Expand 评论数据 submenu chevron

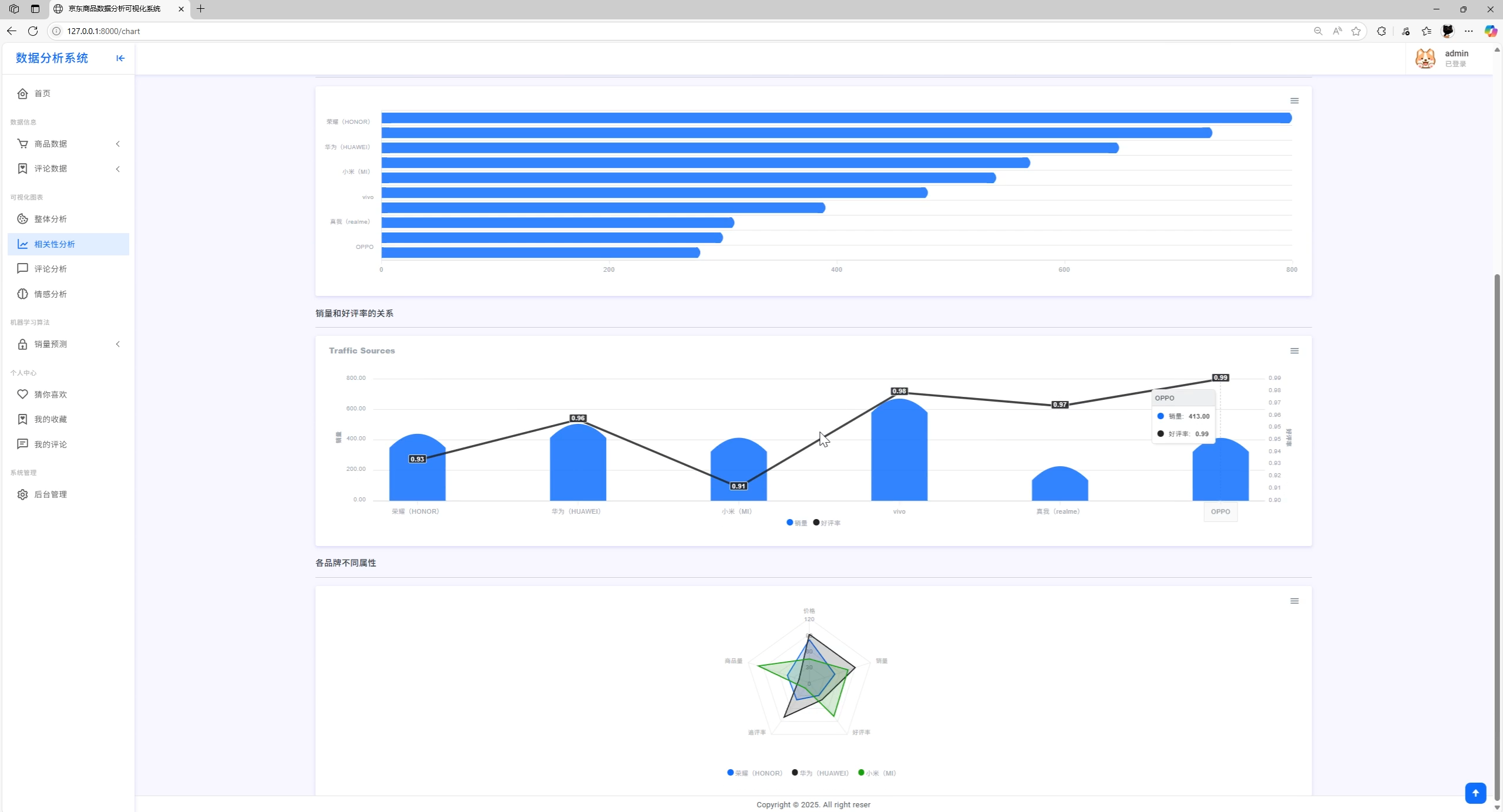pos(118,169)
